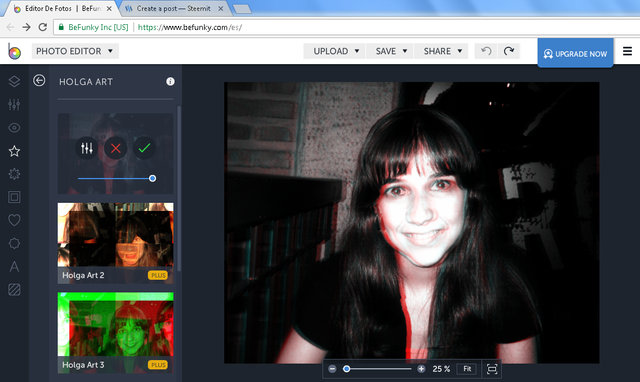
Task: Go back in browser history
Action: [11, 27]
